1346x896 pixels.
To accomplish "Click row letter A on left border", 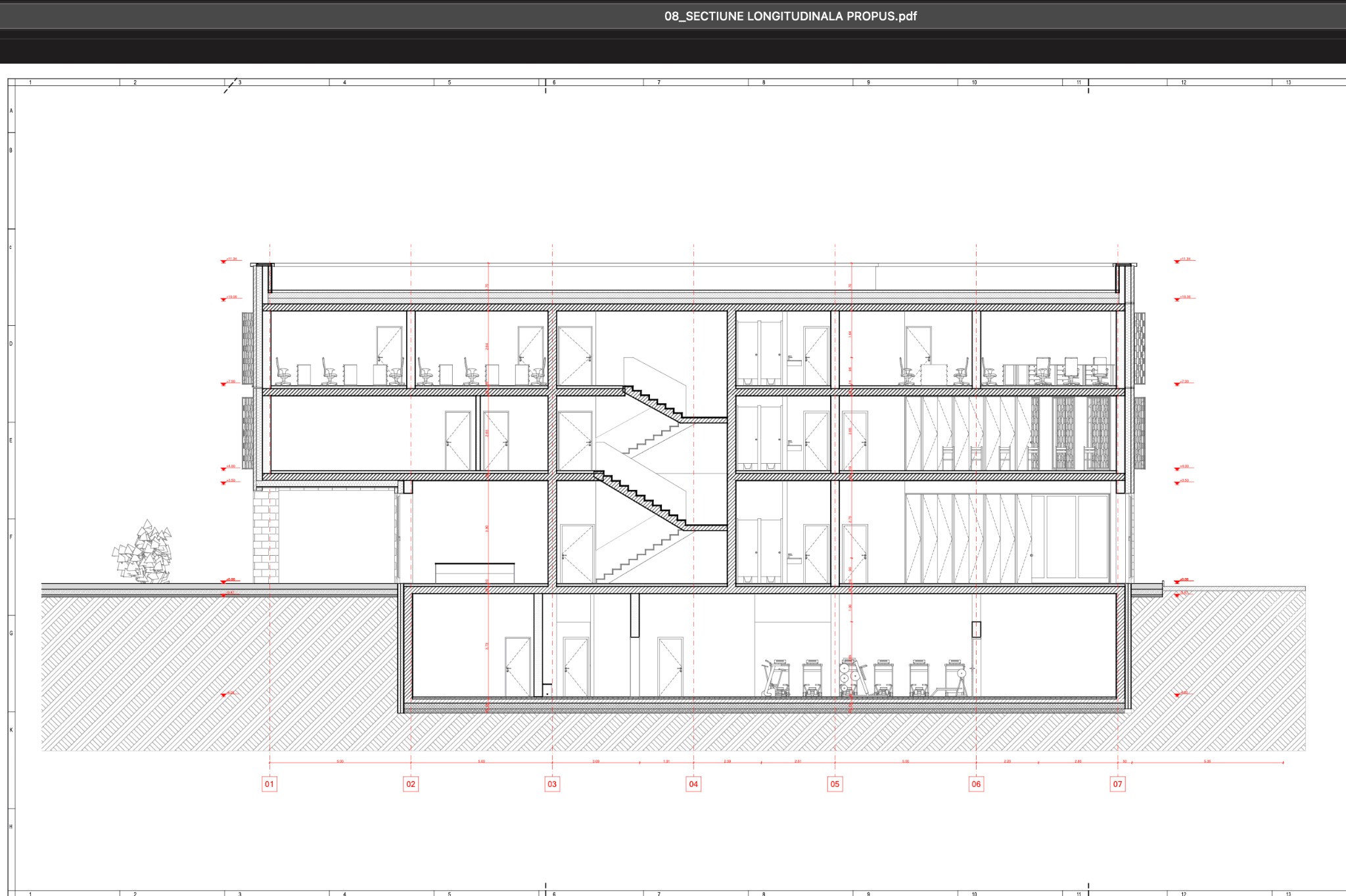I will pyautogui.click(x=11, y=110).
